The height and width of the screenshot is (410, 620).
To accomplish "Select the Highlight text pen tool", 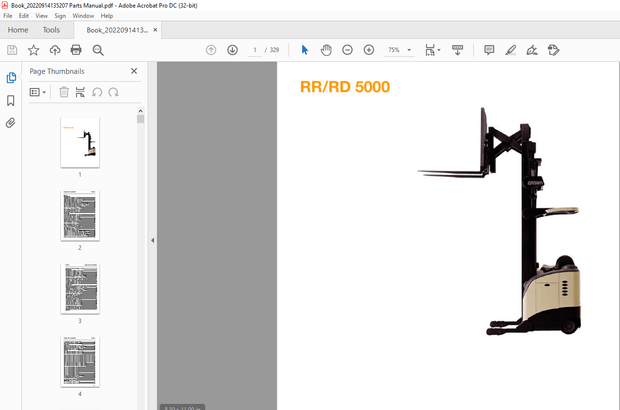I will coord(511,50).
